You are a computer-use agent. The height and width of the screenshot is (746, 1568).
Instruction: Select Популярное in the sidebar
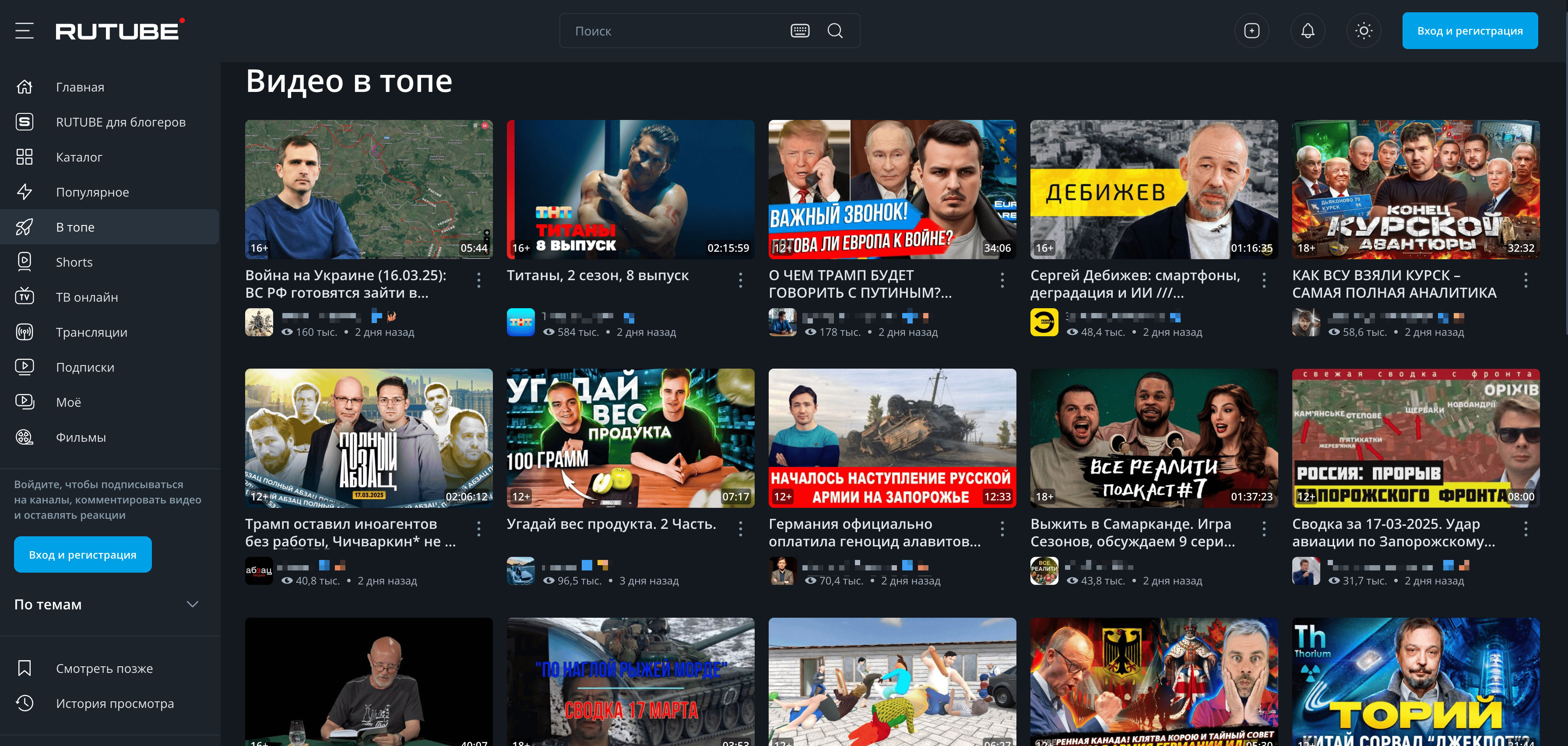pyautogui.click(x=92, y=192)
